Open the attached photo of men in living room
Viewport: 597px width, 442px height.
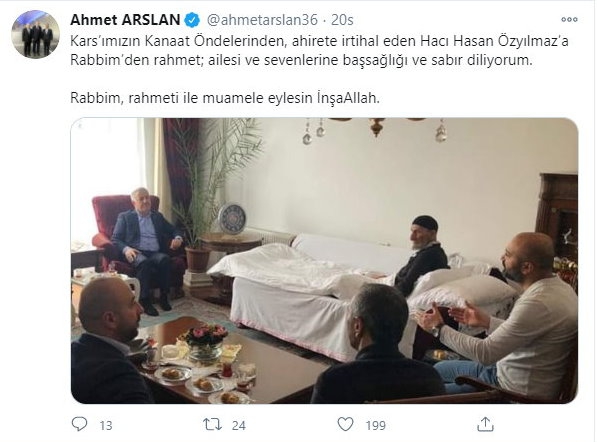point(324,261)
